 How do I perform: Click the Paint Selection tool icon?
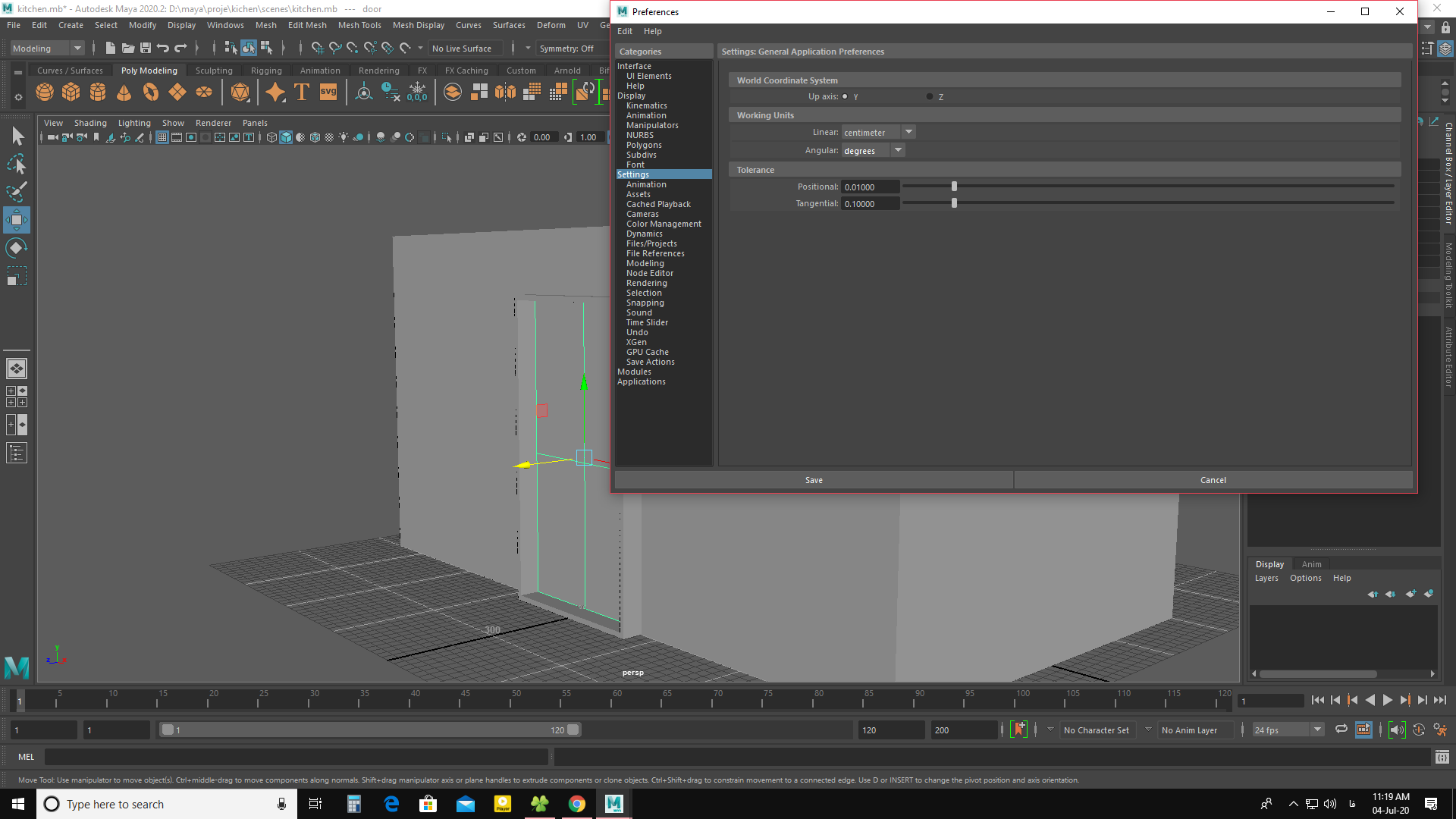point(17,192)
